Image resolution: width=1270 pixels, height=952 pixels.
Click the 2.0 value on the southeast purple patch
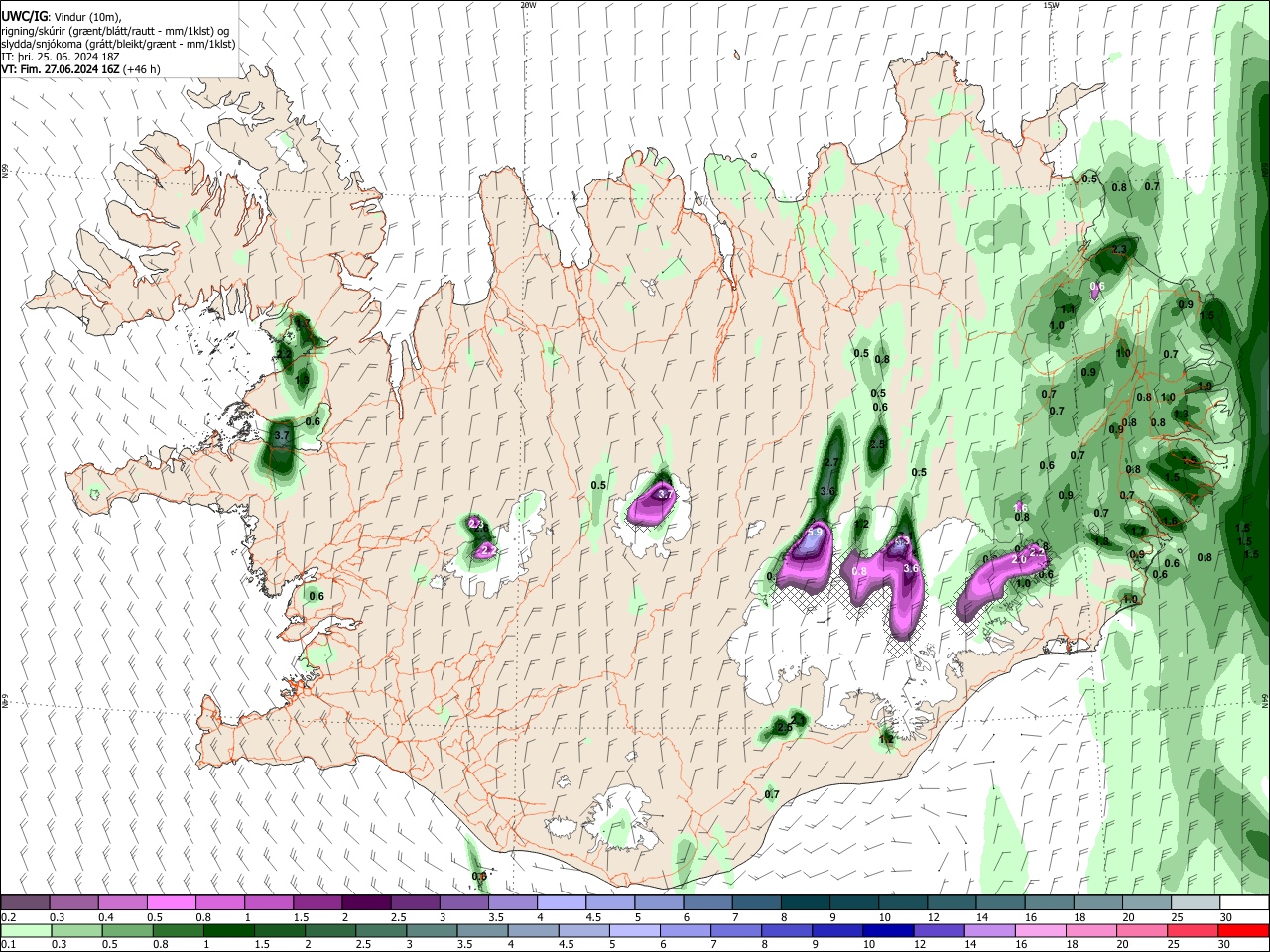pos(1018,560)
